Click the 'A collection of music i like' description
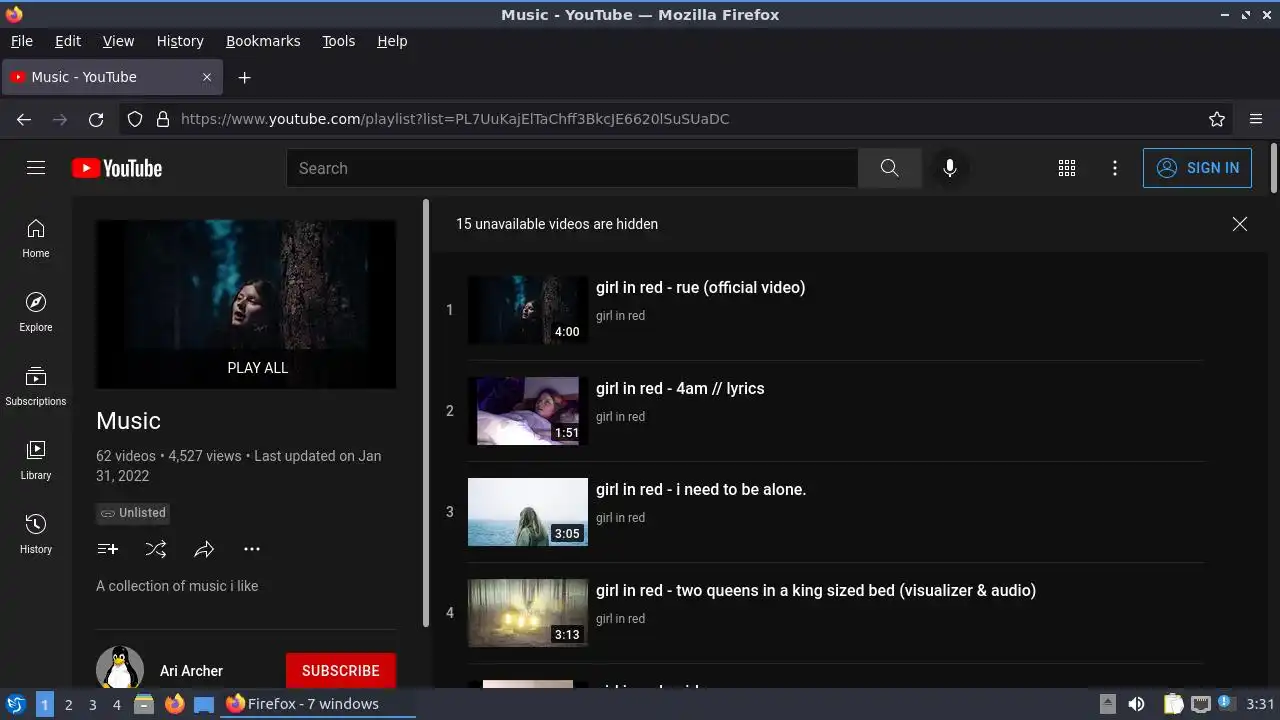The image size is (1280, 720). click(177, 586)
